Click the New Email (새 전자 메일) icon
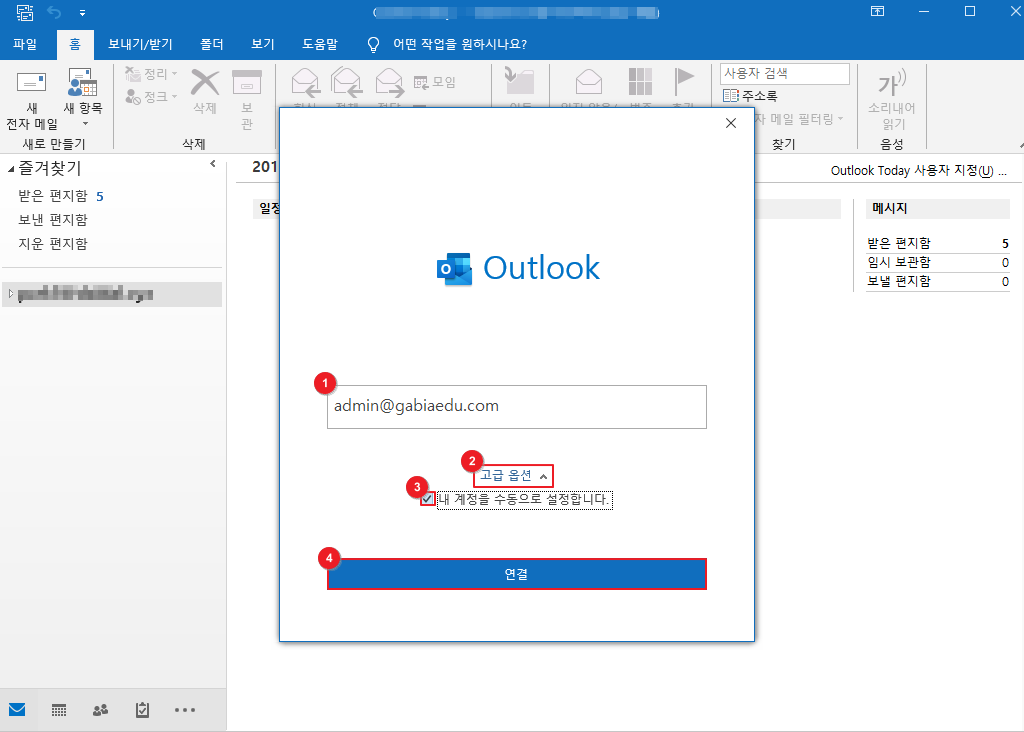 click(x=31, y=83)
